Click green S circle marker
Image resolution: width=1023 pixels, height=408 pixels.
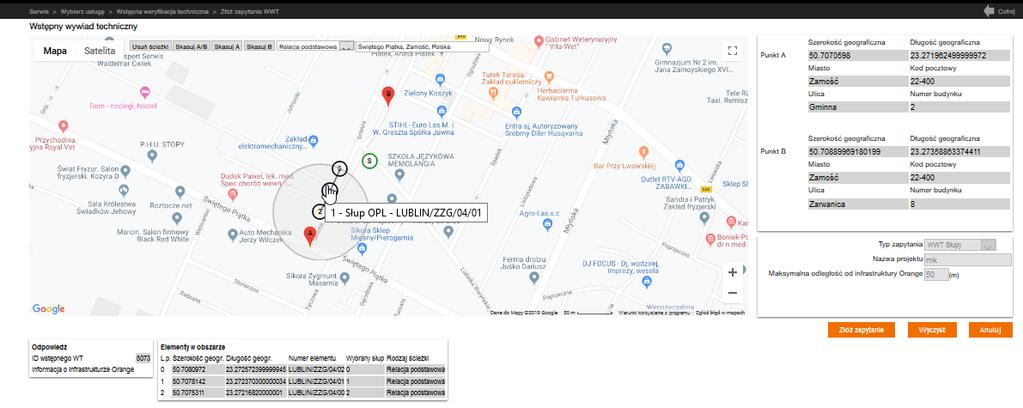370,160
